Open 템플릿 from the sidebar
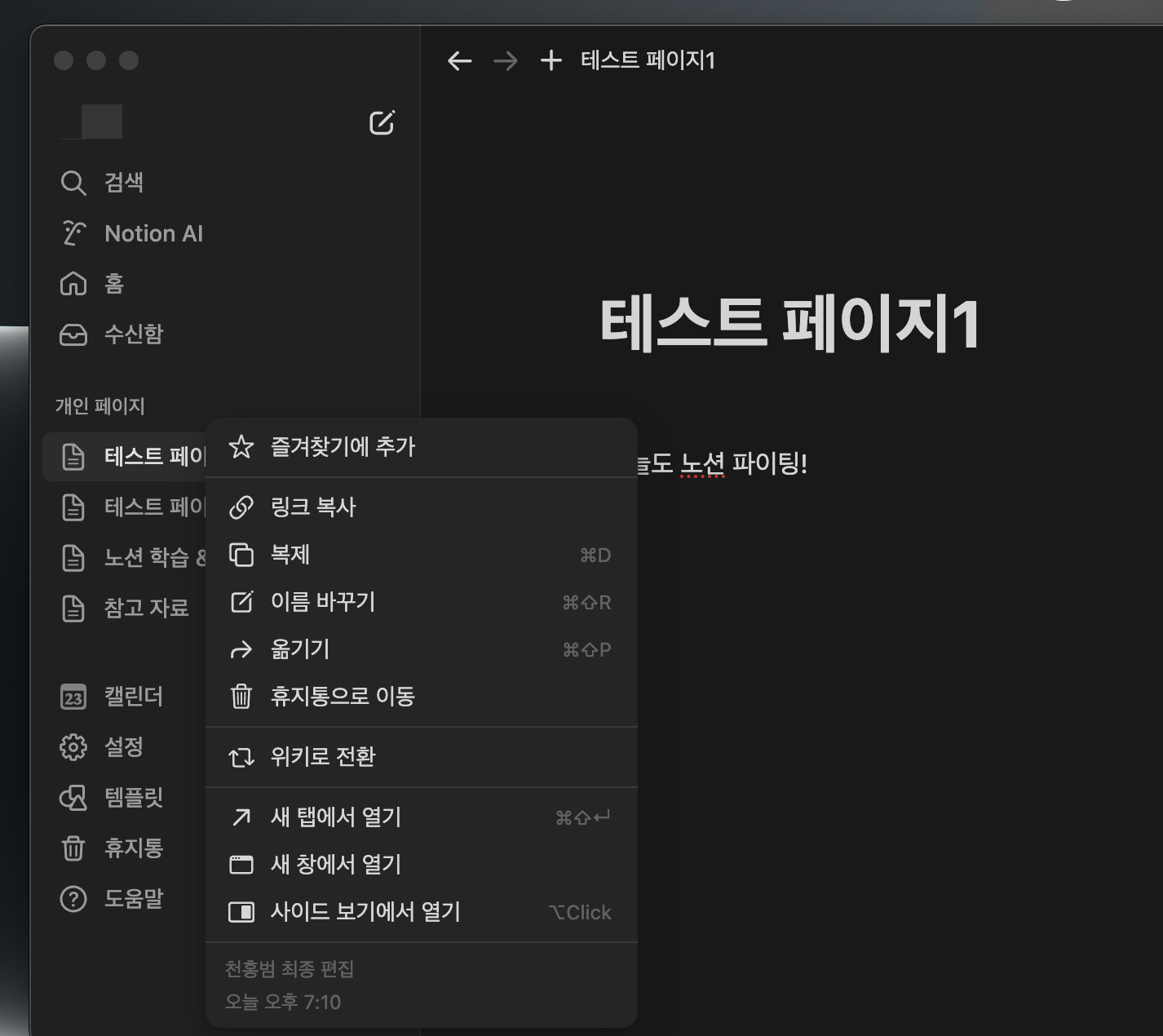Screen dimensions: 1163x1036 tap(124, 798)
